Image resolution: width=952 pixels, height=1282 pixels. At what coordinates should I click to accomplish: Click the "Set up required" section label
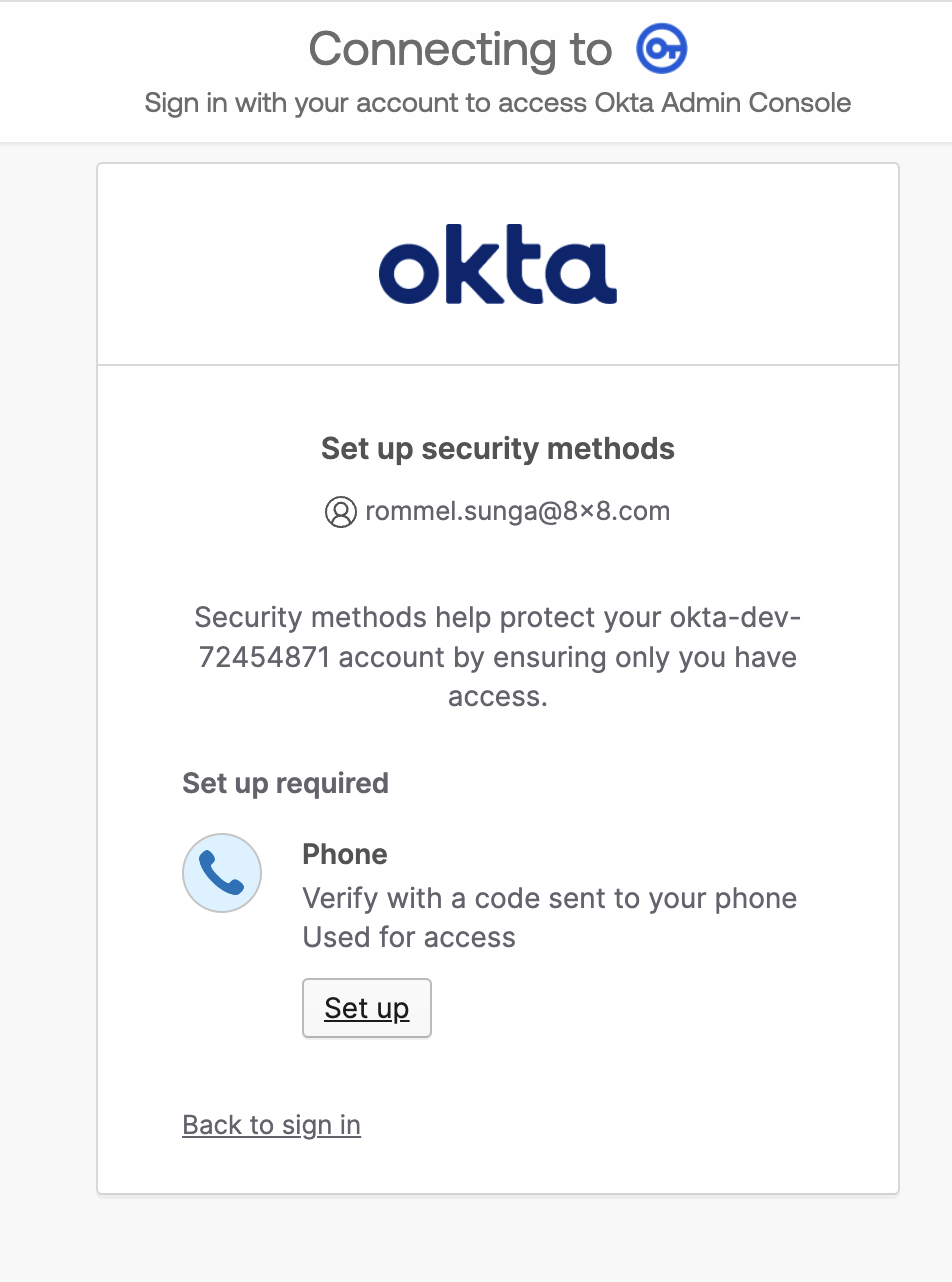pos(285,783)
